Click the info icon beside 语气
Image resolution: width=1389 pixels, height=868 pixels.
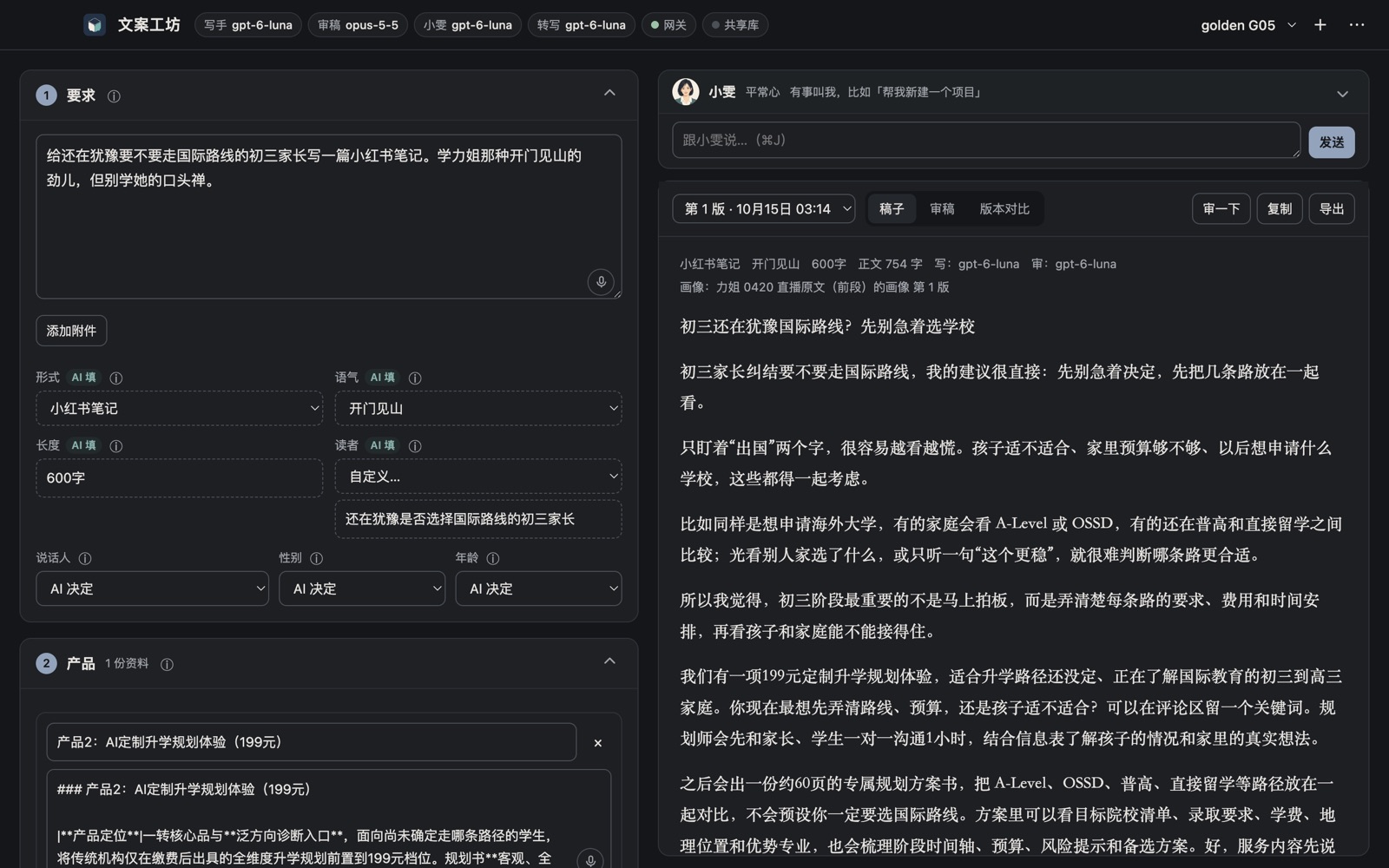(x=415, y=378)
